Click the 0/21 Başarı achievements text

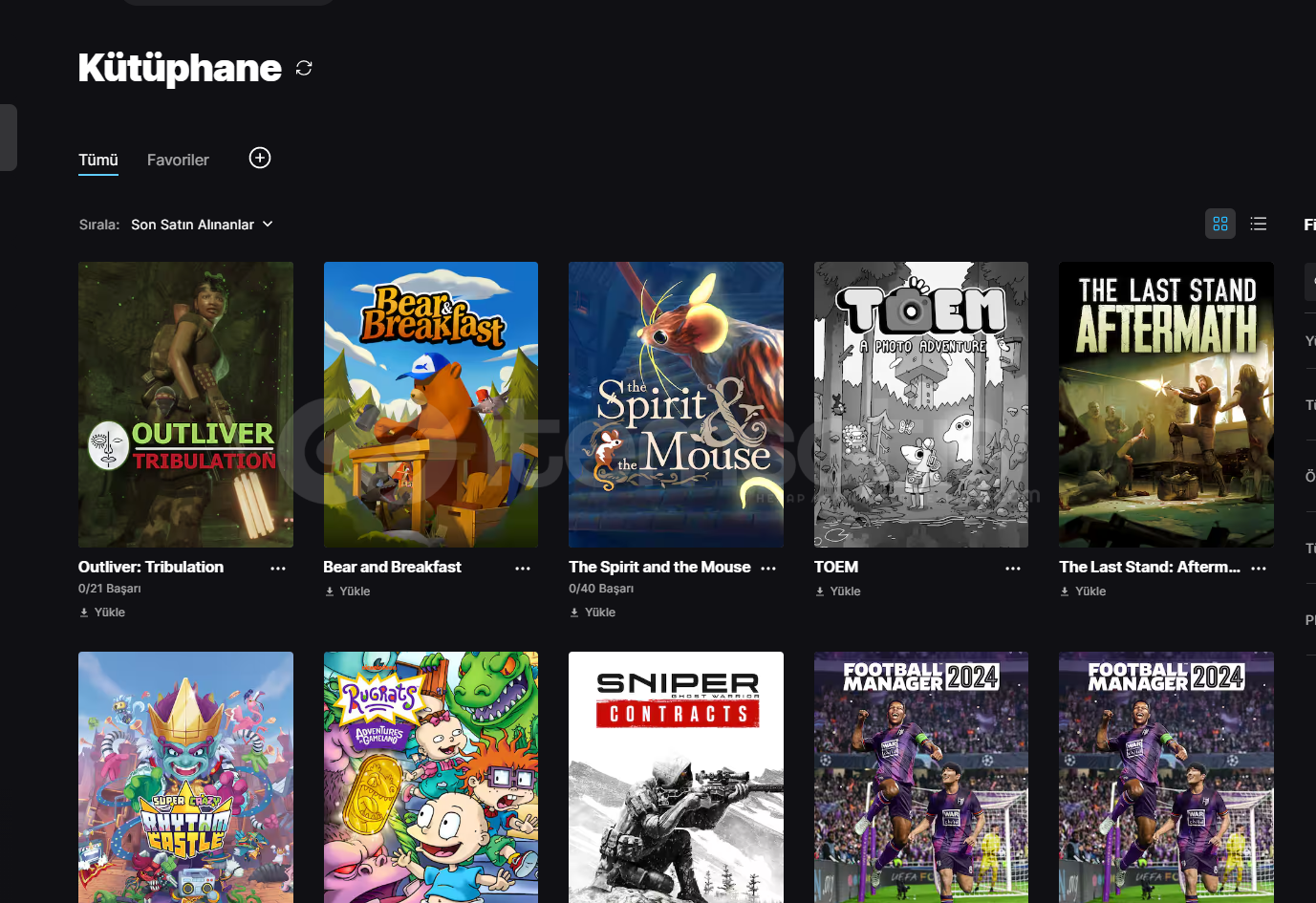tap(110, 589)
